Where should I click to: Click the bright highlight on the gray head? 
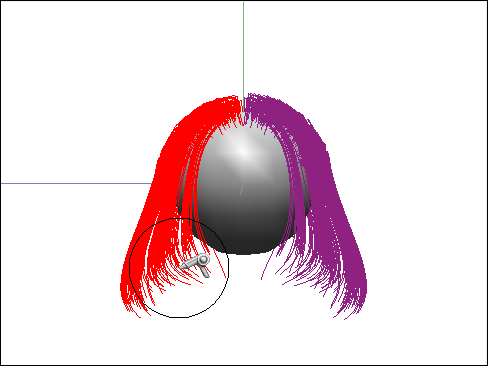[x=243, y=151]
